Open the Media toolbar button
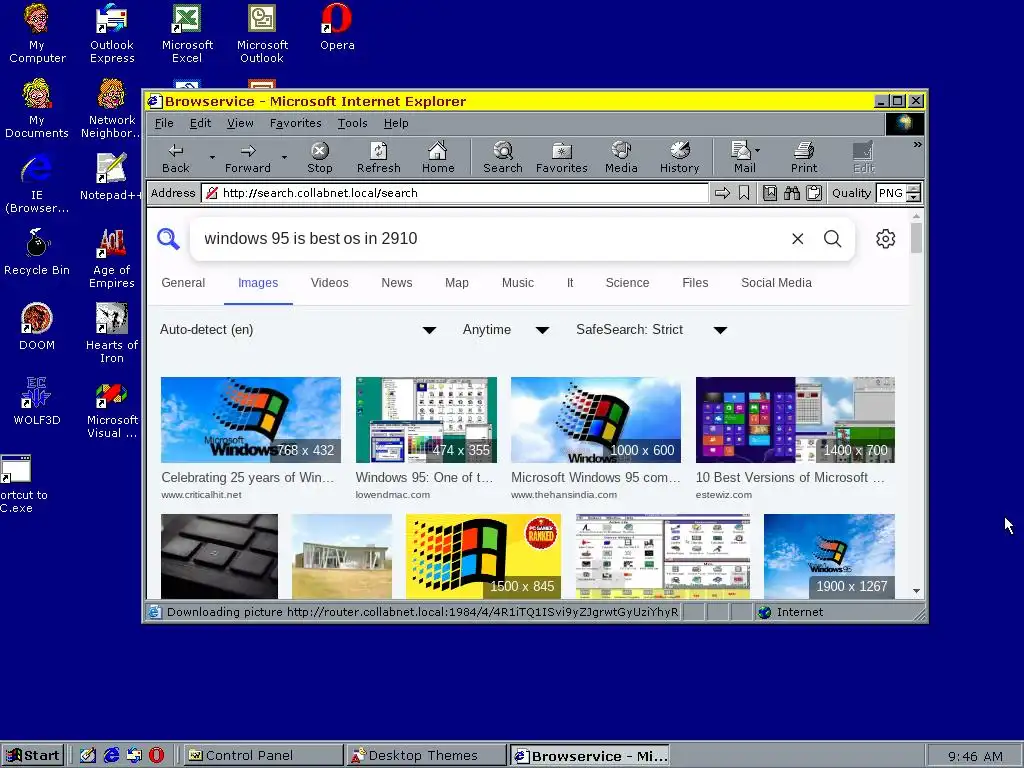The width and height of the screenshot is (1024, 768). [x=621, y=158]
